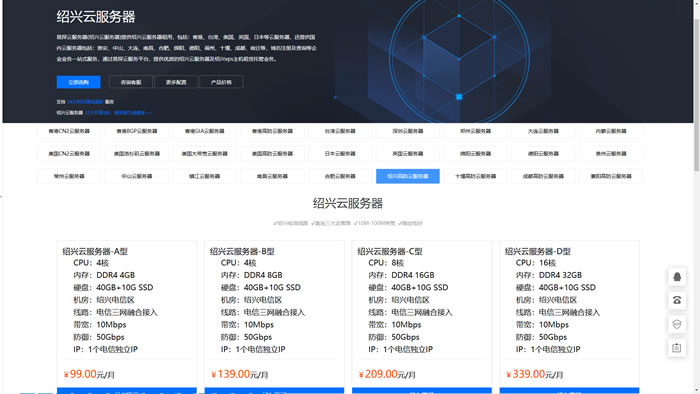
Task: Open the 合肥云服务器 tab
Action: [340, 176]
